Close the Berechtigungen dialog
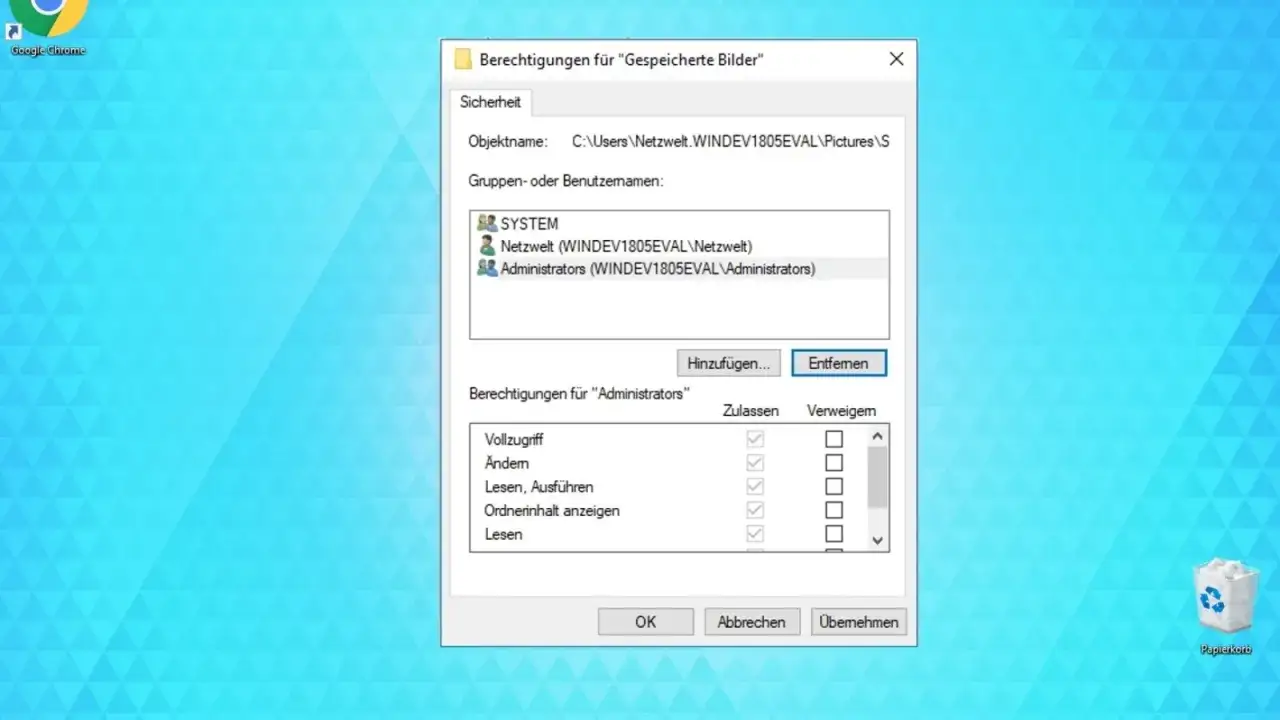Screen dimensions: 1280x720 pyautogui.click(x=896, y=59)
